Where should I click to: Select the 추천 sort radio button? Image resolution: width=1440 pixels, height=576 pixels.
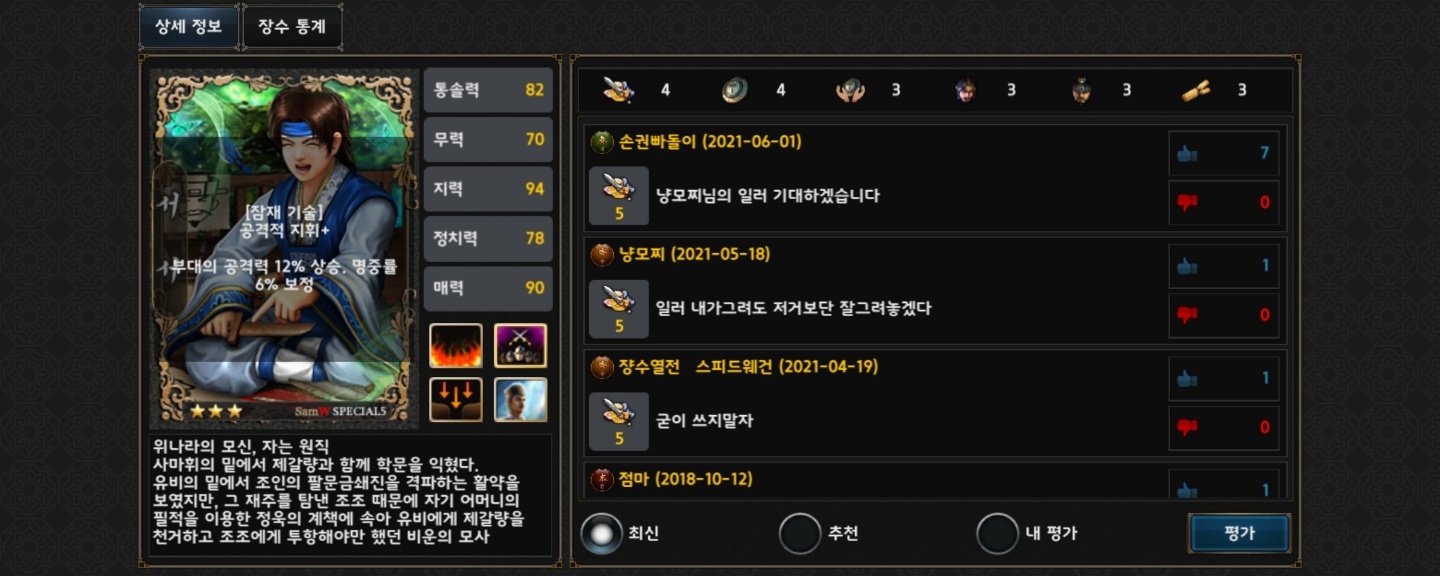(x=800, y=534)
